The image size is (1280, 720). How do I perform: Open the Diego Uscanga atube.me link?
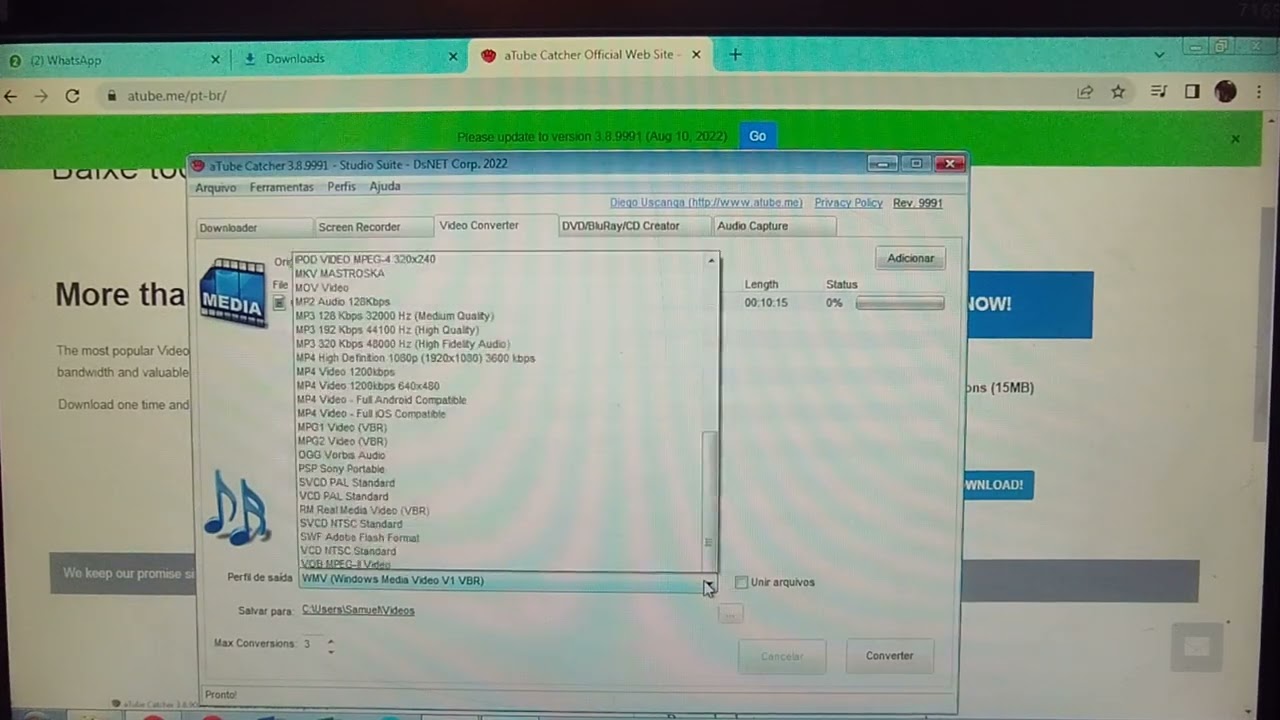coord(706,203)
